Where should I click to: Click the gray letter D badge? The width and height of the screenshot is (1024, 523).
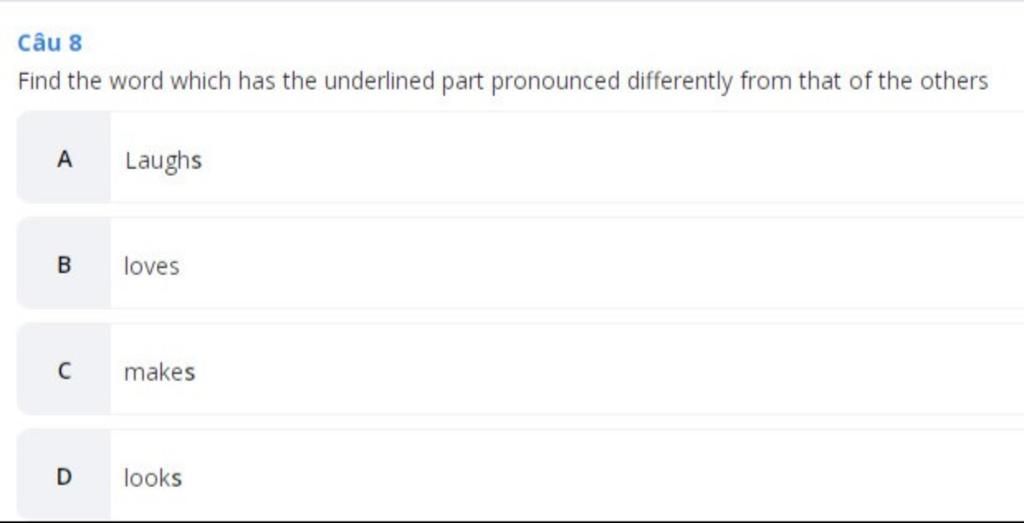coord(64,475)
